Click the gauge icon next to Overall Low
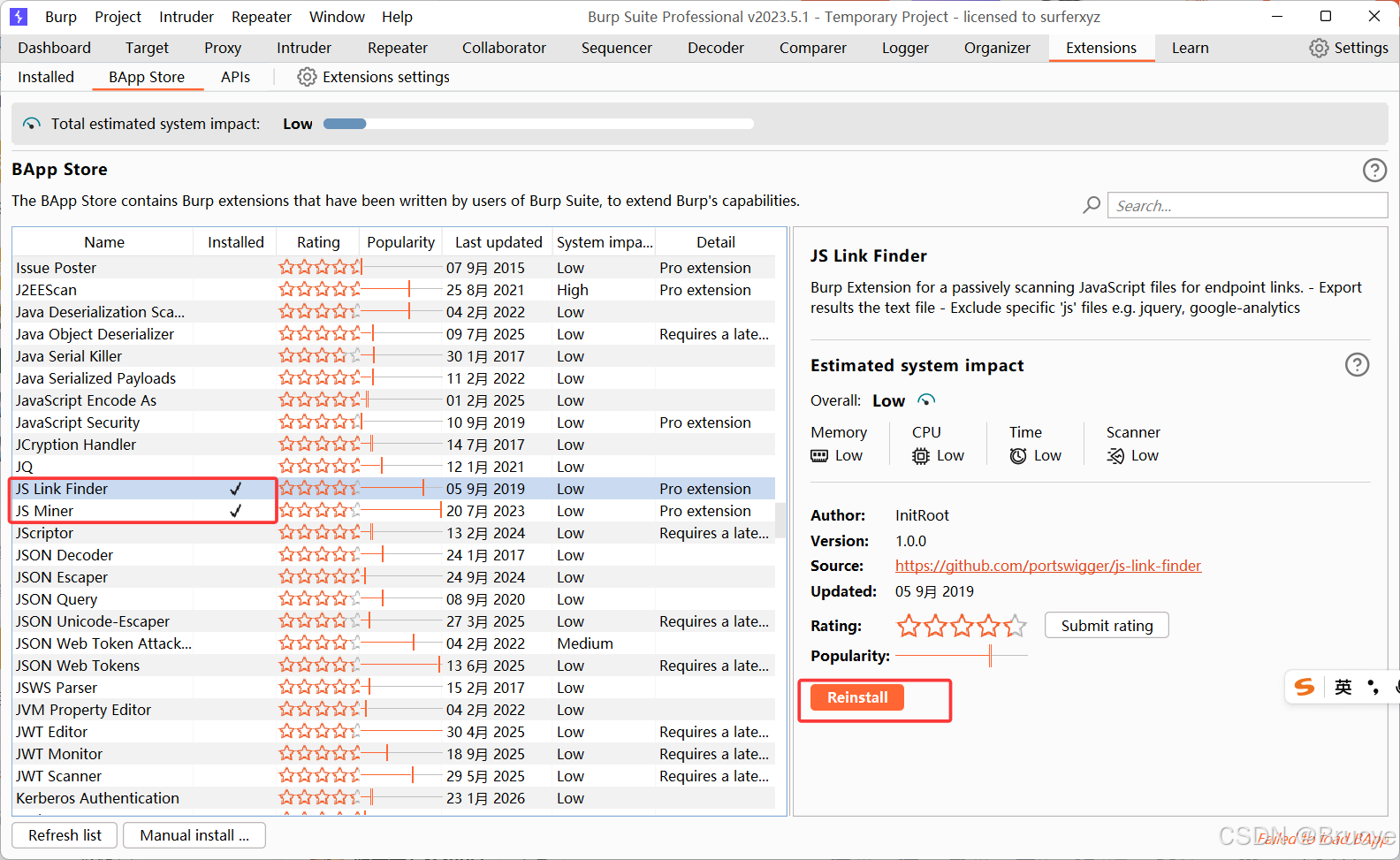This screenshot has width=1400, height=860. (x=926, y=400)
